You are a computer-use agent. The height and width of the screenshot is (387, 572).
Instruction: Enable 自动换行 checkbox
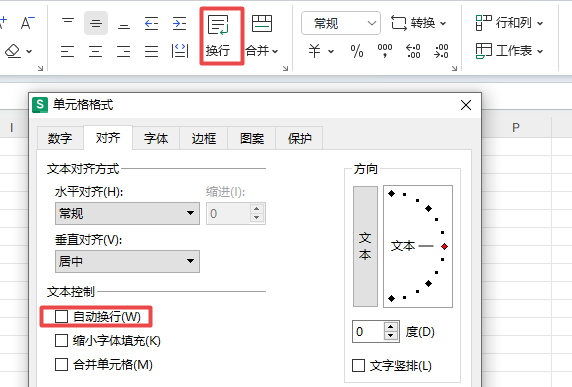(x=61, y=316)
